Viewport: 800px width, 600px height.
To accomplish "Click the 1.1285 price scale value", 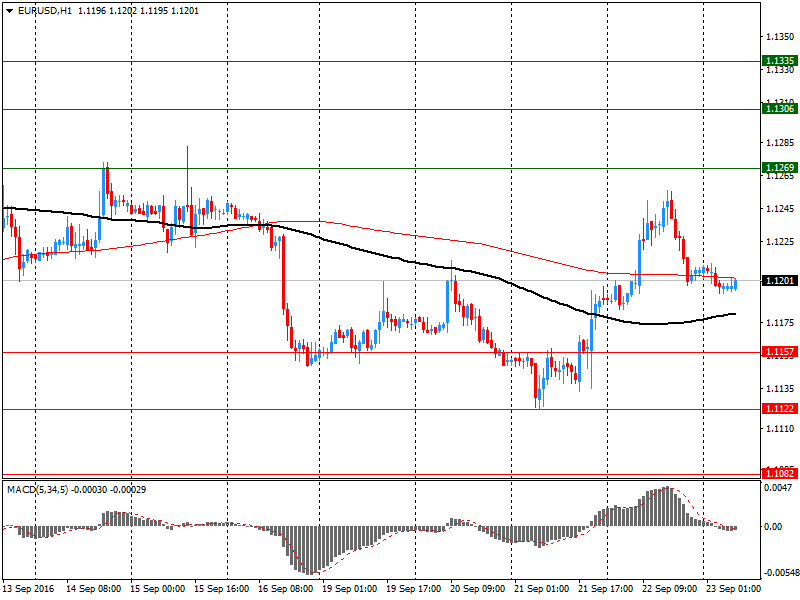I will coord(780,143).
